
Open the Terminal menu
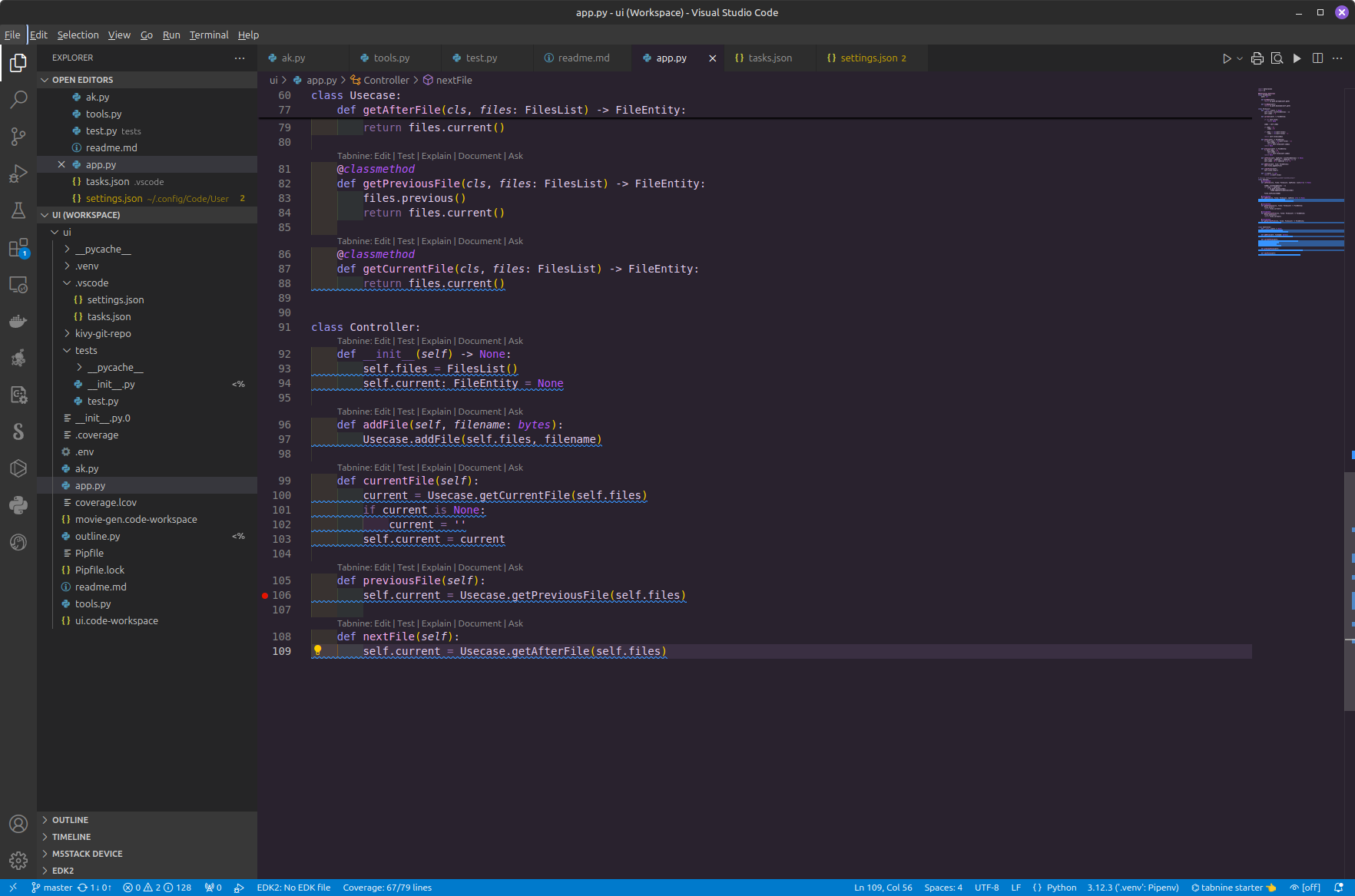[208, 35]
